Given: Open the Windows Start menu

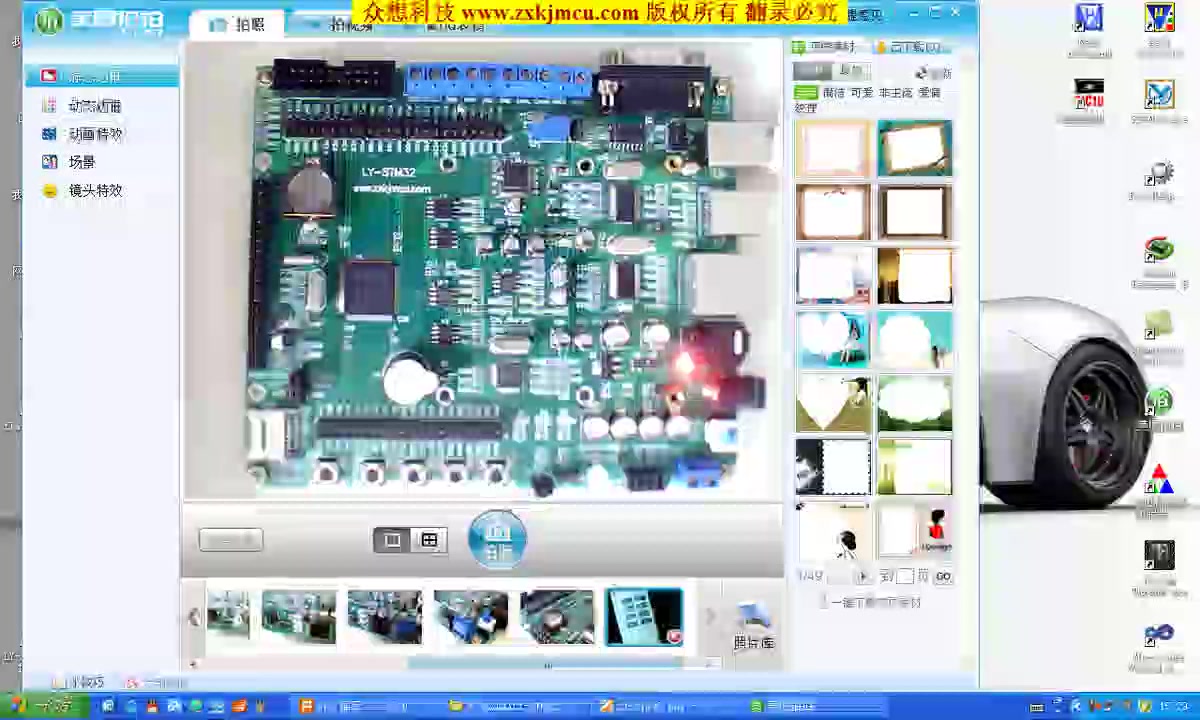Looking at the screenshot, I should point(15,706).
